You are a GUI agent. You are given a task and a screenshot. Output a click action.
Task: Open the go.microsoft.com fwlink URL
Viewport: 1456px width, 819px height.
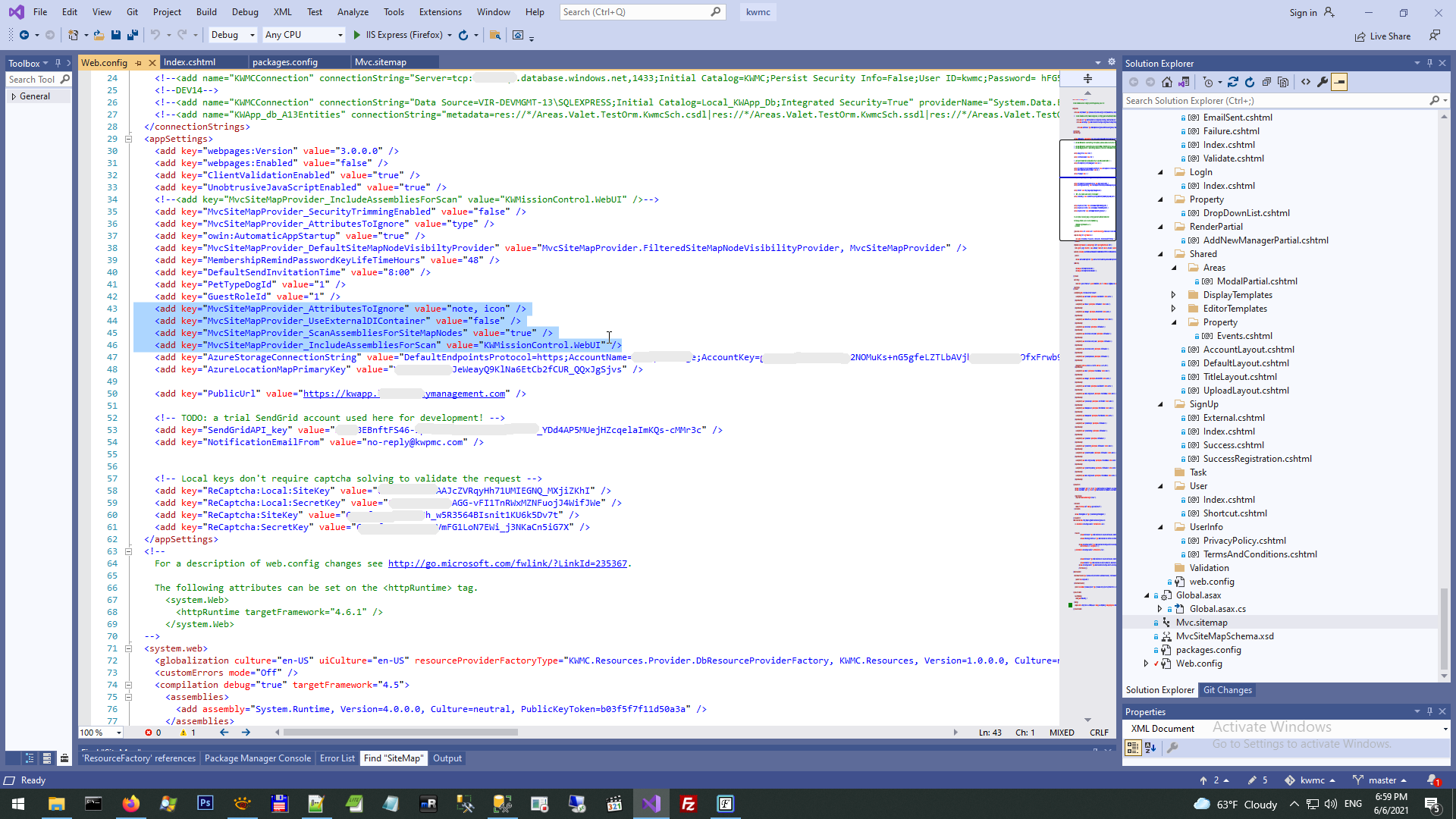[x=507, y=563]
